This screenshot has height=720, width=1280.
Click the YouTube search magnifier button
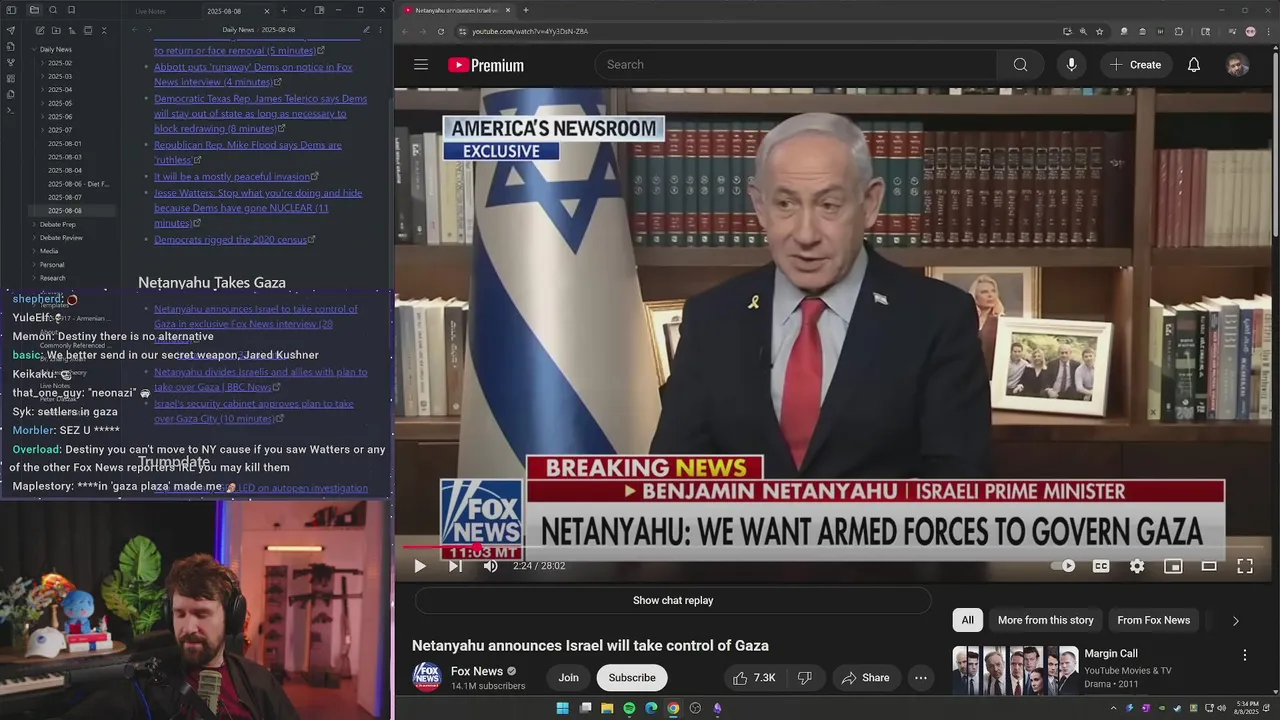(x=1020, y=65)
